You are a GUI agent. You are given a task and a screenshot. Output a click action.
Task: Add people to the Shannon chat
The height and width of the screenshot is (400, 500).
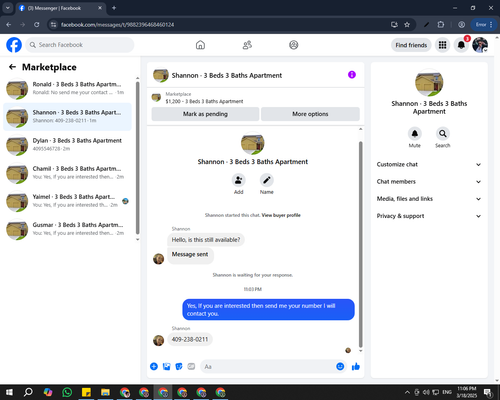pos(239,180)
